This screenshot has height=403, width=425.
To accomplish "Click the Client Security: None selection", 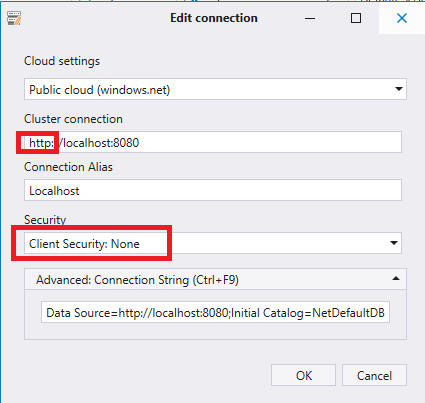I will click(x=84, y=244).
